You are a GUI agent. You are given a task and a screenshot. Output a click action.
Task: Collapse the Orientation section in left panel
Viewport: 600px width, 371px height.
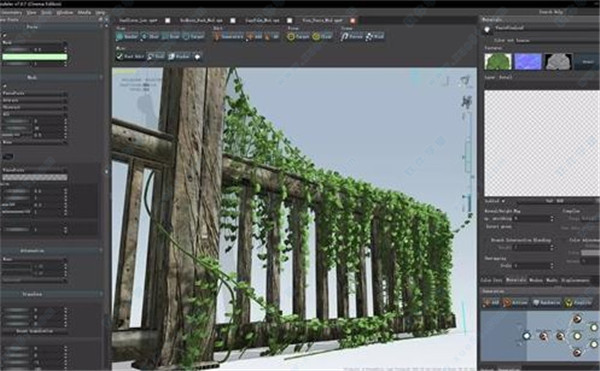(x=51, y=251)
